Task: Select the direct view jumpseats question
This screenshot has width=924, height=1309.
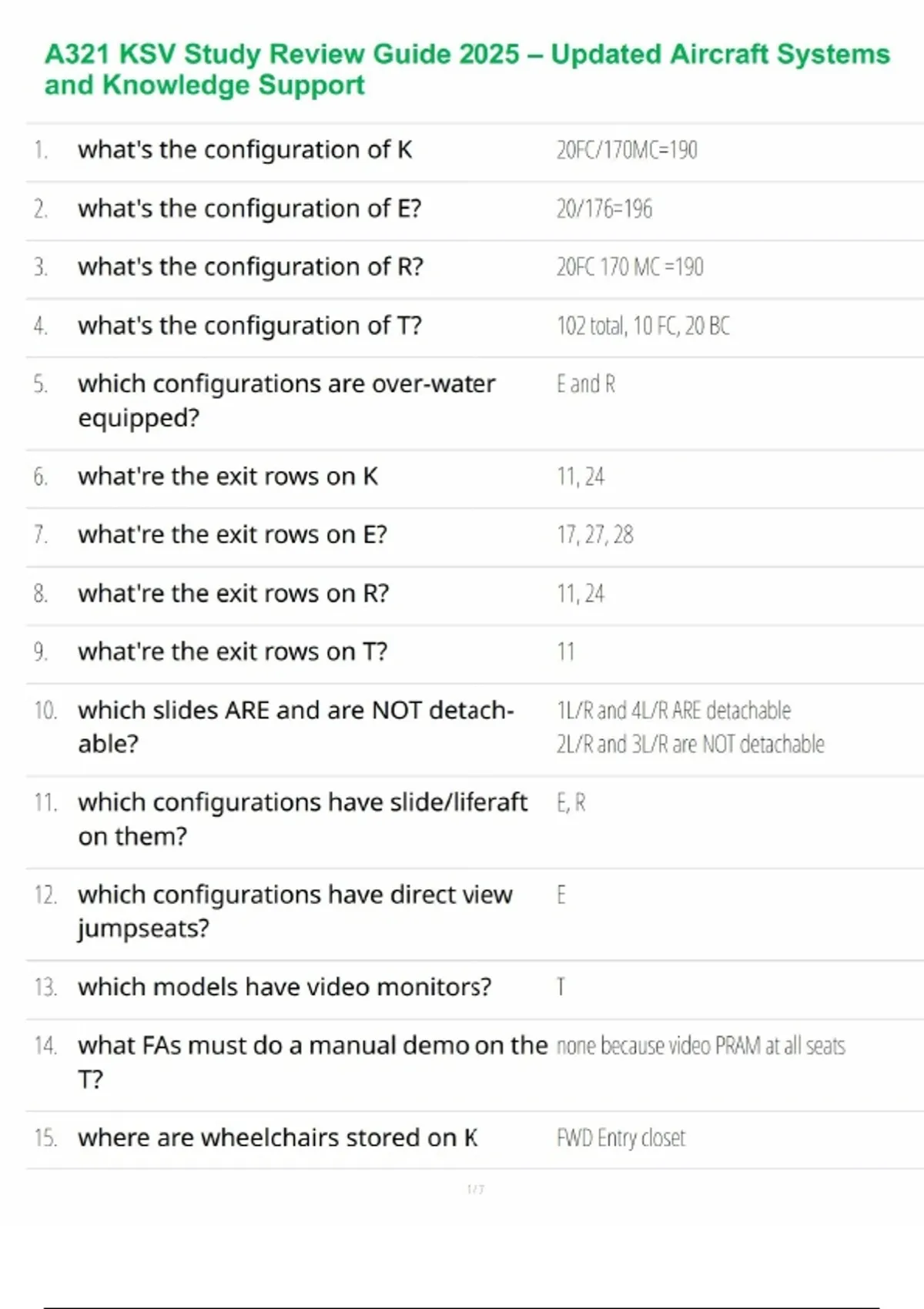Action: pyautogui.click(x=295, y=911)
